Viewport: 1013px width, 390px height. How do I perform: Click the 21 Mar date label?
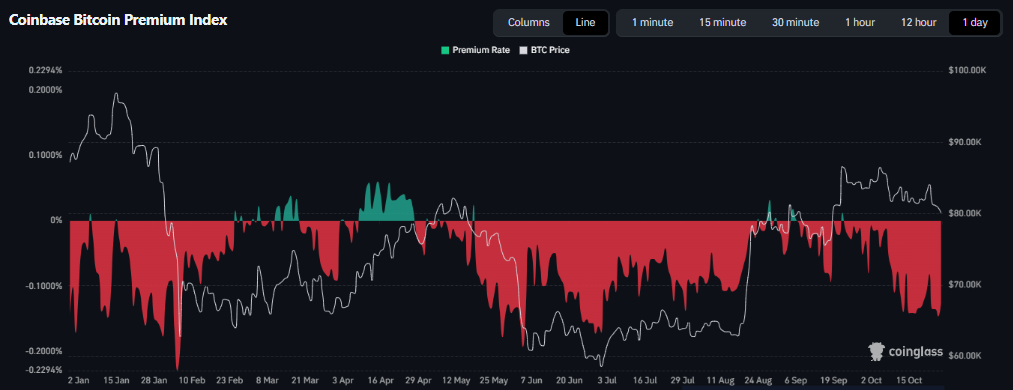pyautogui.click(x=306, y=381)
